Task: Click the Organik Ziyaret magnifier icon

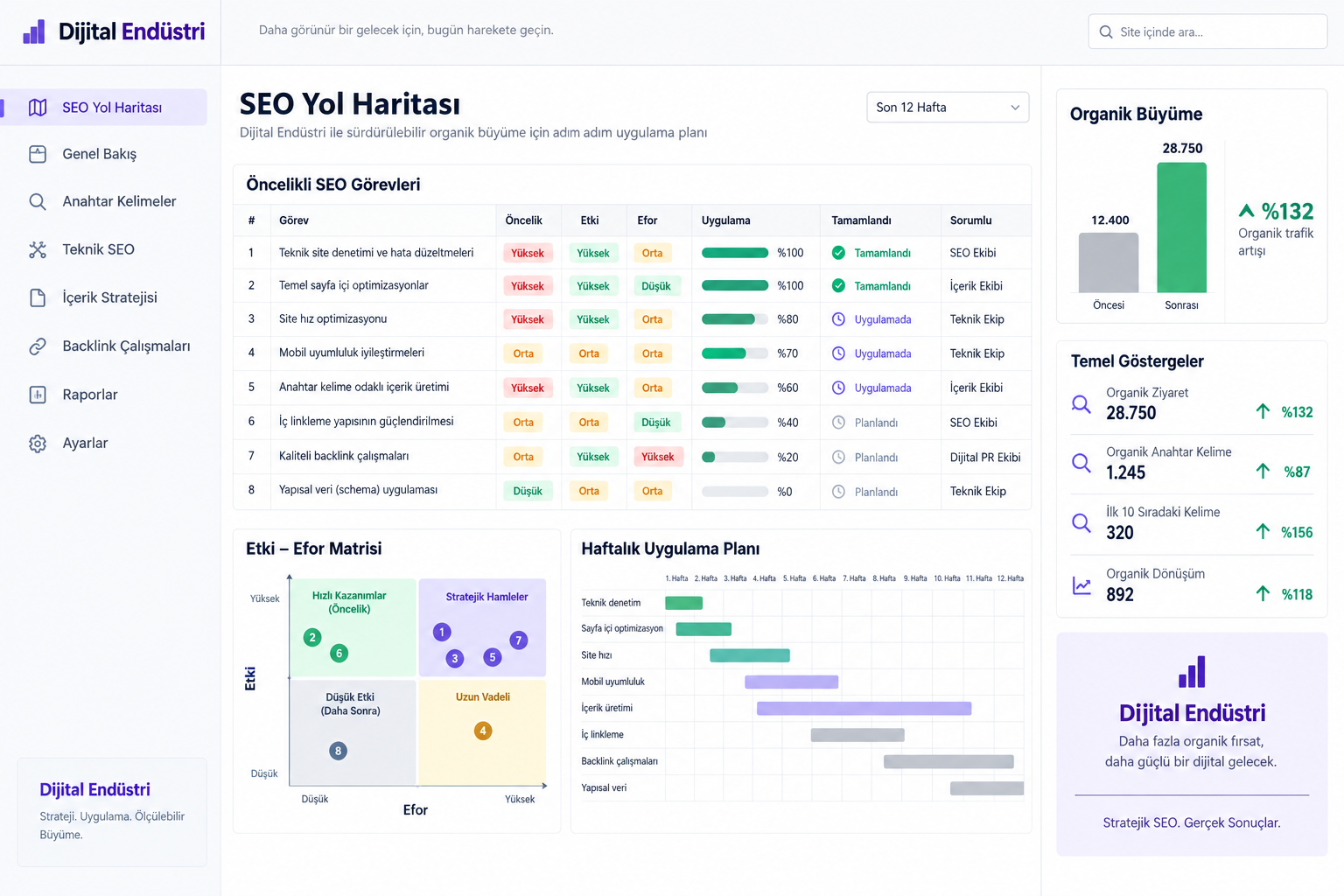Action: pos(1081,404)
